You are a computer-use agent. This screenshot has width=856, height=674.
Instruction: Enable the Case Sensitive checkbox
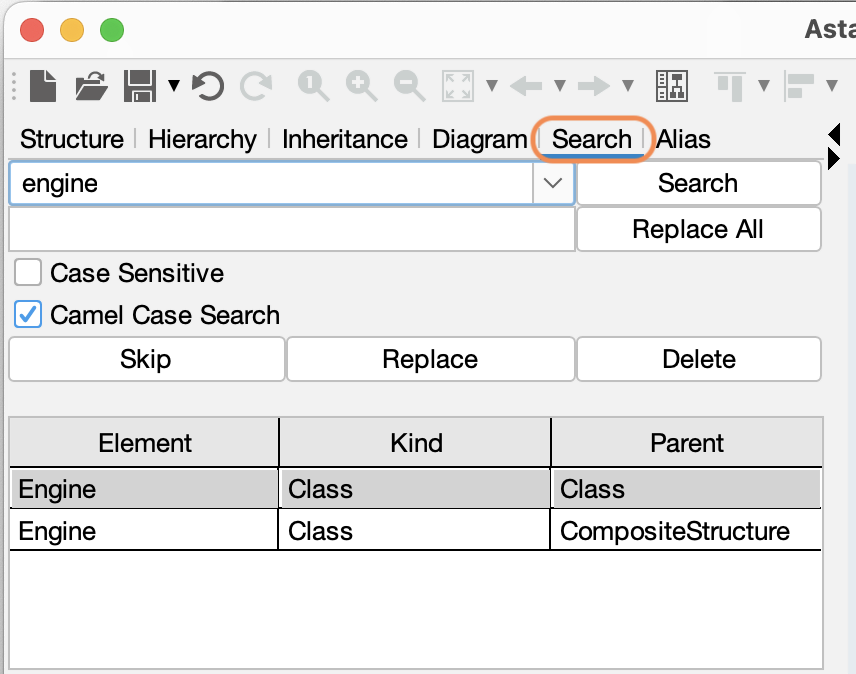[28, 272]
